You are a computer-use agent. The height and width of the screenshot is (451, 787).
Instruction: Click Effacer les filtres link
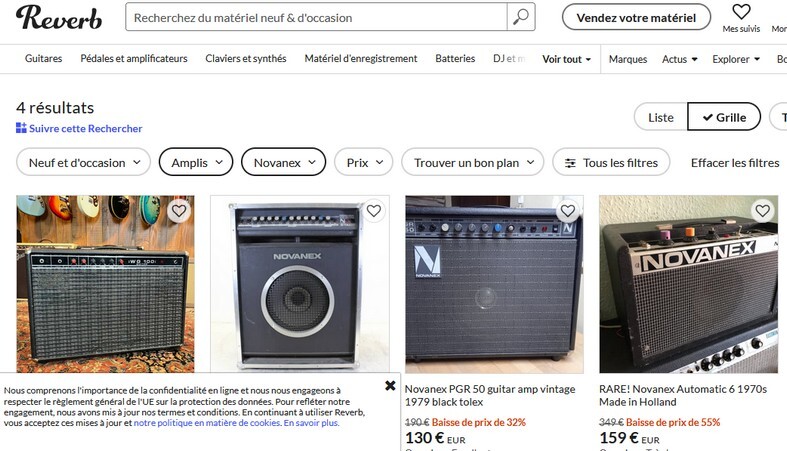[x=735, y=162]
